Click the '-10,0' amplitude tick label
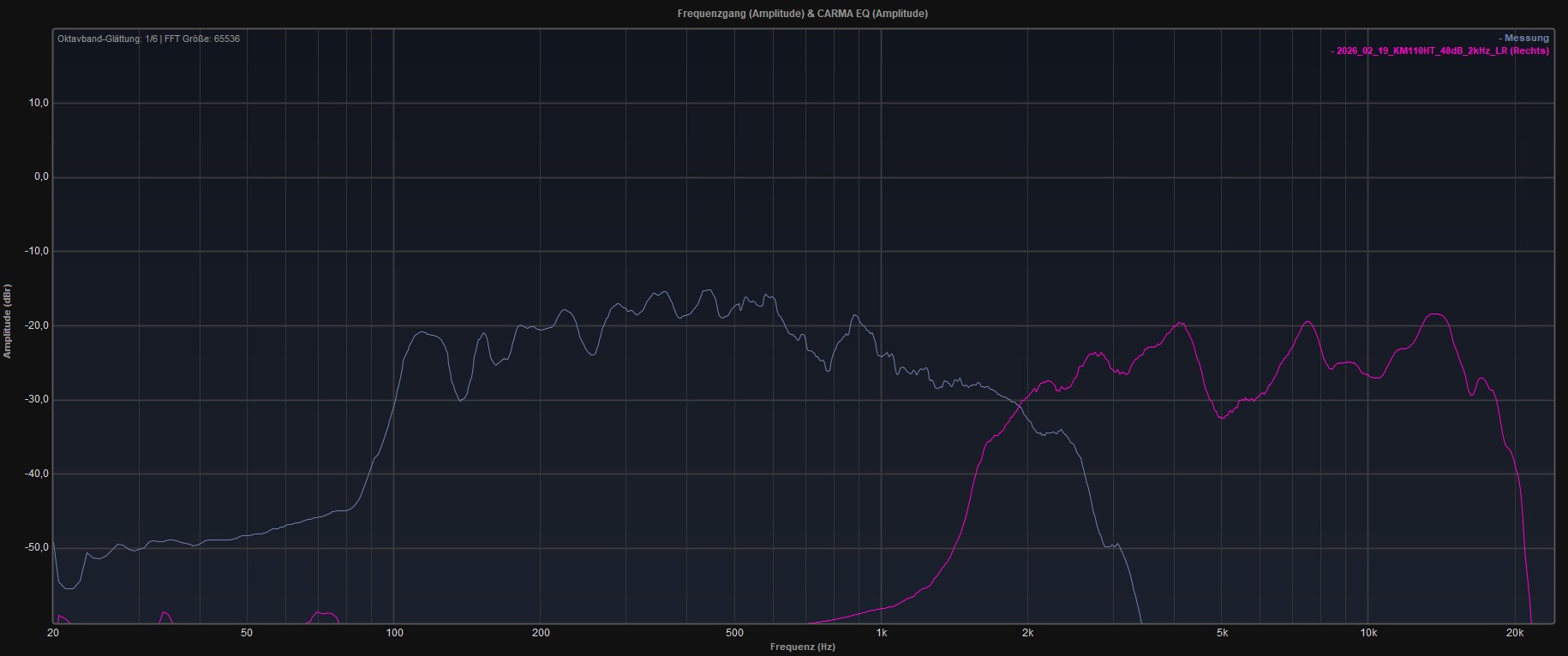This screenshot has height=656, width=1568. 37,251
